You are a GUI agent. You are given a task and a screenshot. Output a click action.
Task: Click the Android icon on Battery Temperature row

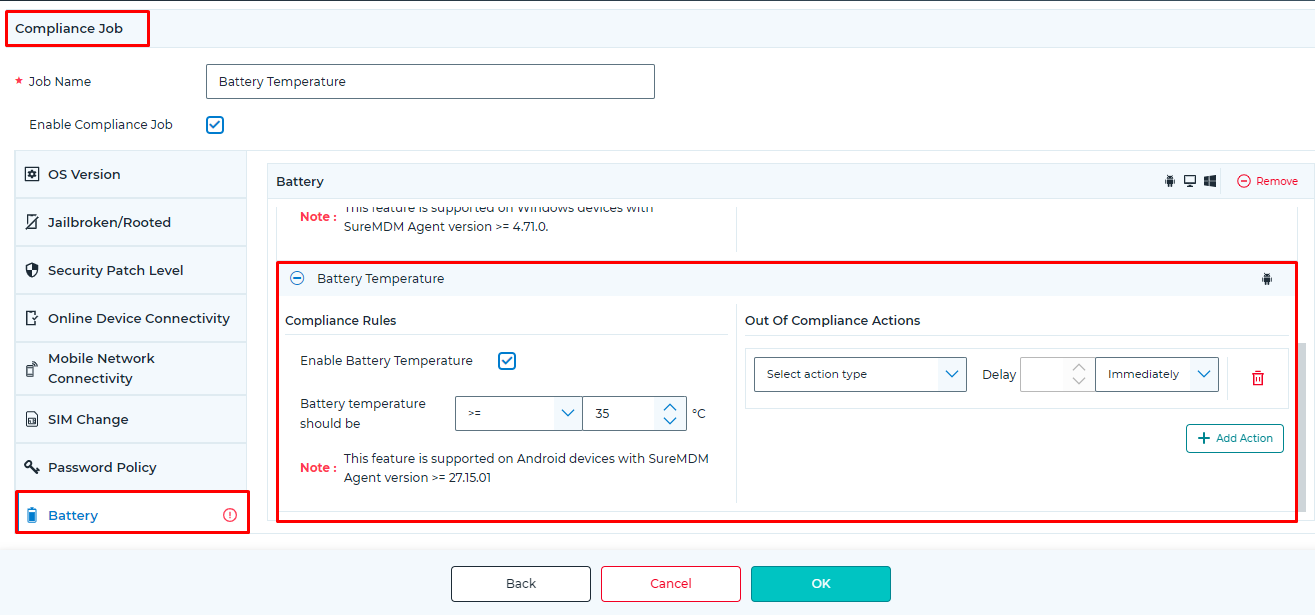tap(1267, 279)
